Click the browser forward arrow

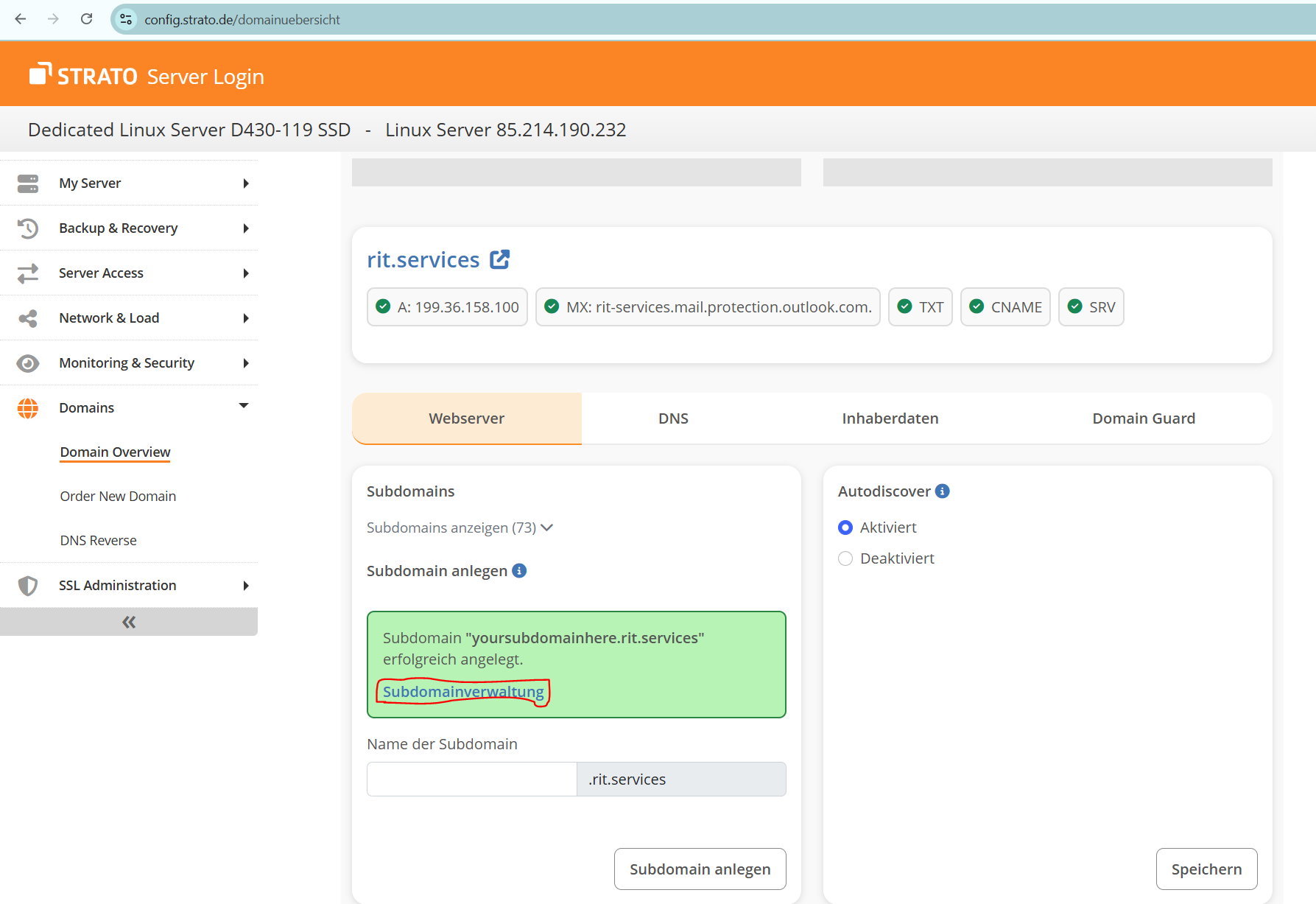coord(53,19)
